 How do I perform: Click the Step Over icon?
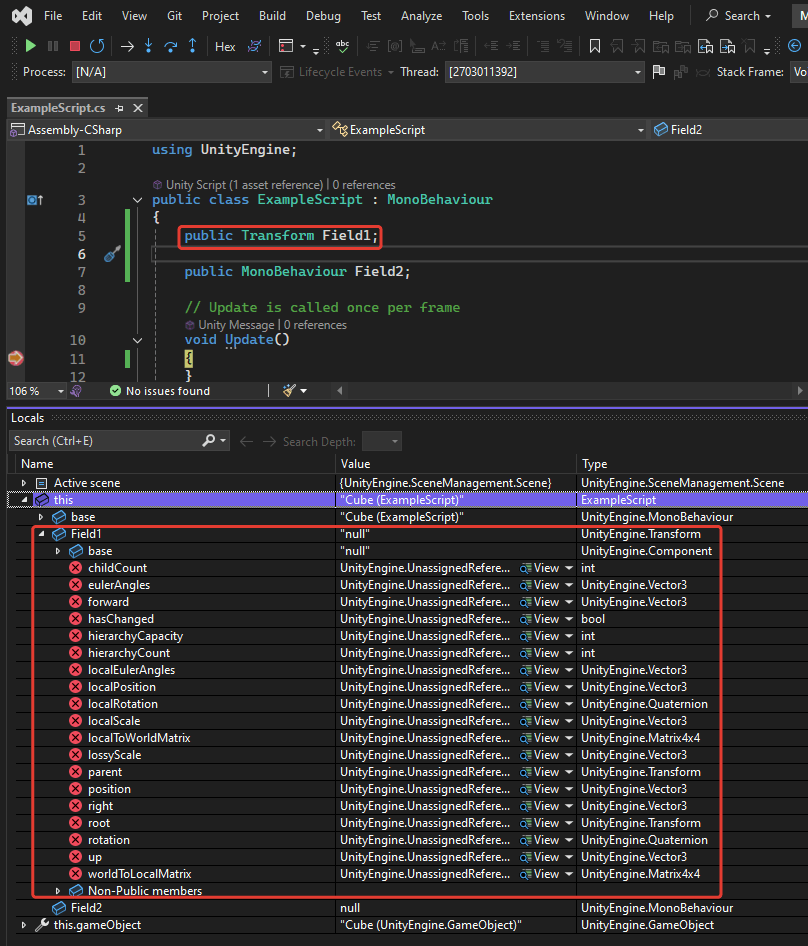171,46
